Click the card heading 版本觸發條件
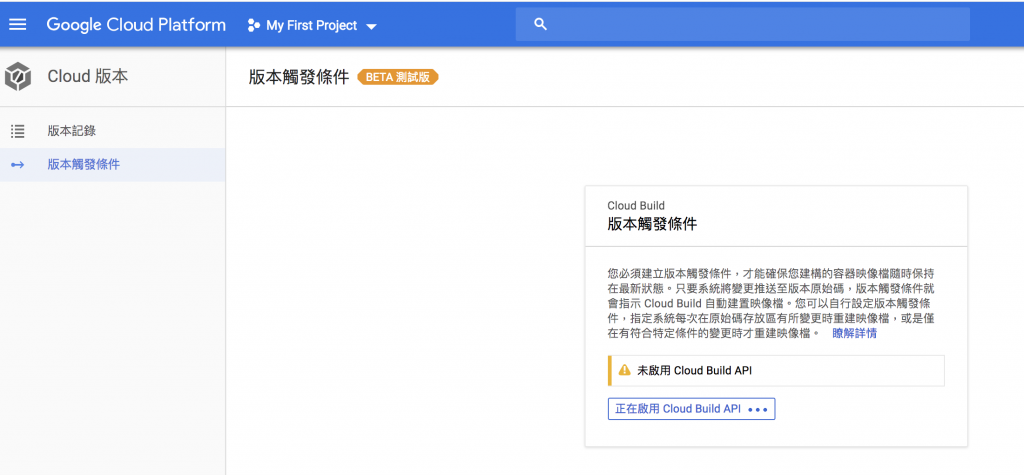Image resolution: width=1024 pixels, height=475 pixels. (x=652, y=224)
